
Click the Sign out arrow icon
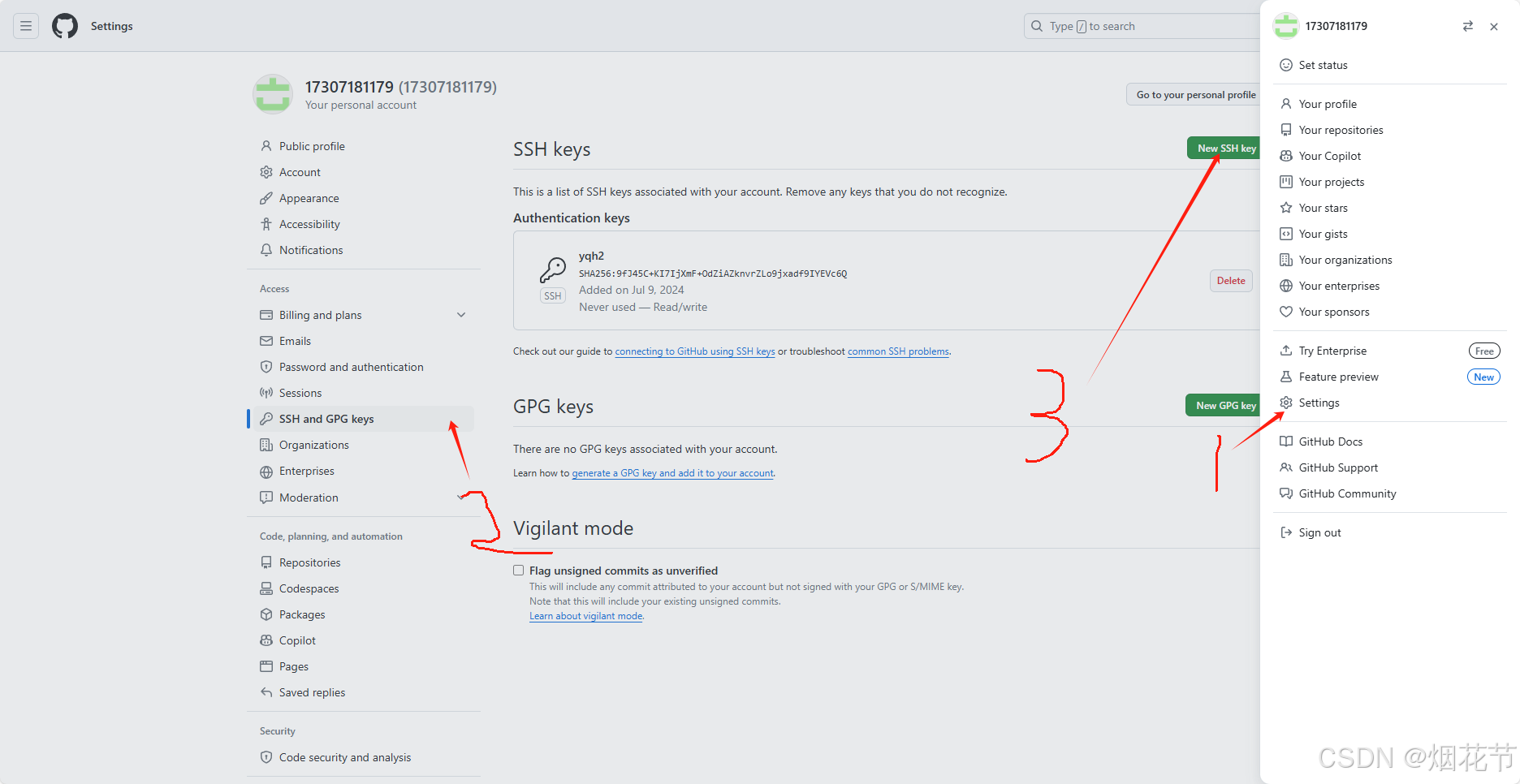pyautogui.click(x=1286, y=532)
